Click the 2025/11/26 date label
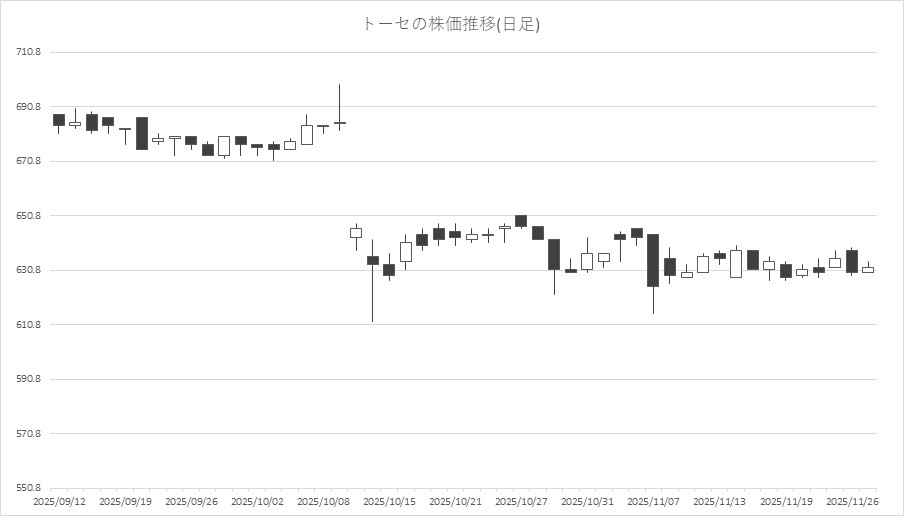Image resolution: width=904 pixels, height=516 pixels. pos(850,501)
